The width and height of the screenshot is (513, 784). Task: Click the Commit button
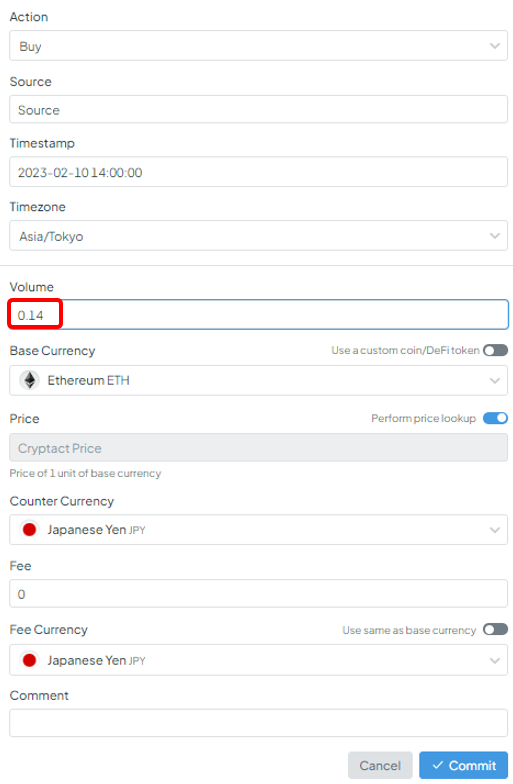tap(464, 765)
